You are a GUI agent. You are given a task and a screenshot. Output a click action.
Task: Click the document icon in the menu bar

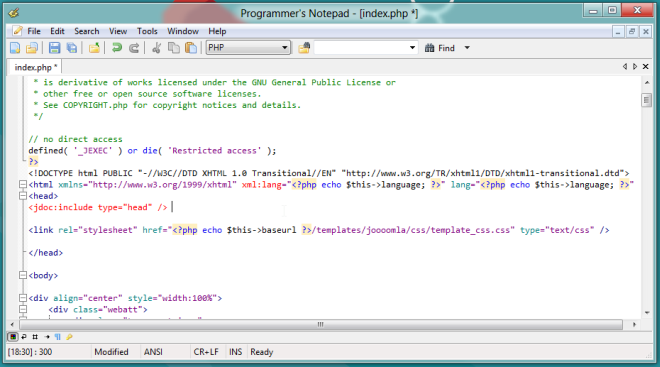point(17,31)
